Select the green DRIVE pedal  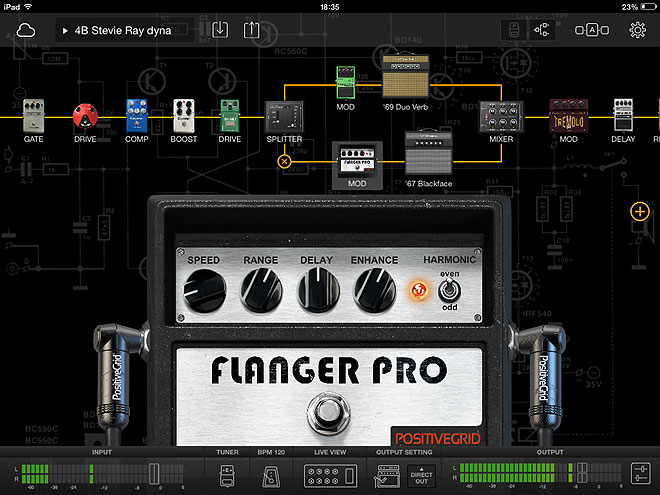(229, 116)
